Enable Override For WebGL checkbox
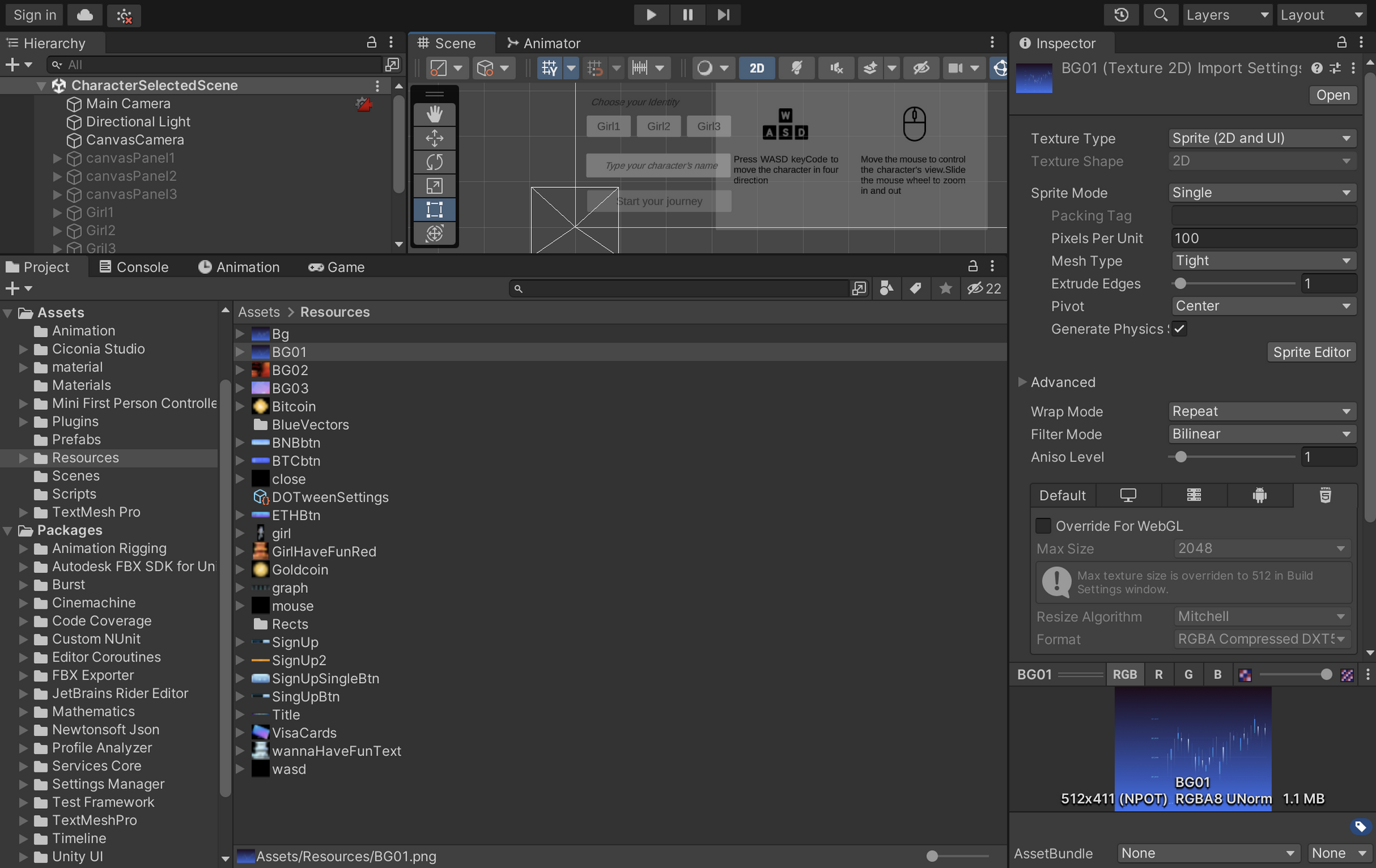The image size is (1376, 868). 1044,526
